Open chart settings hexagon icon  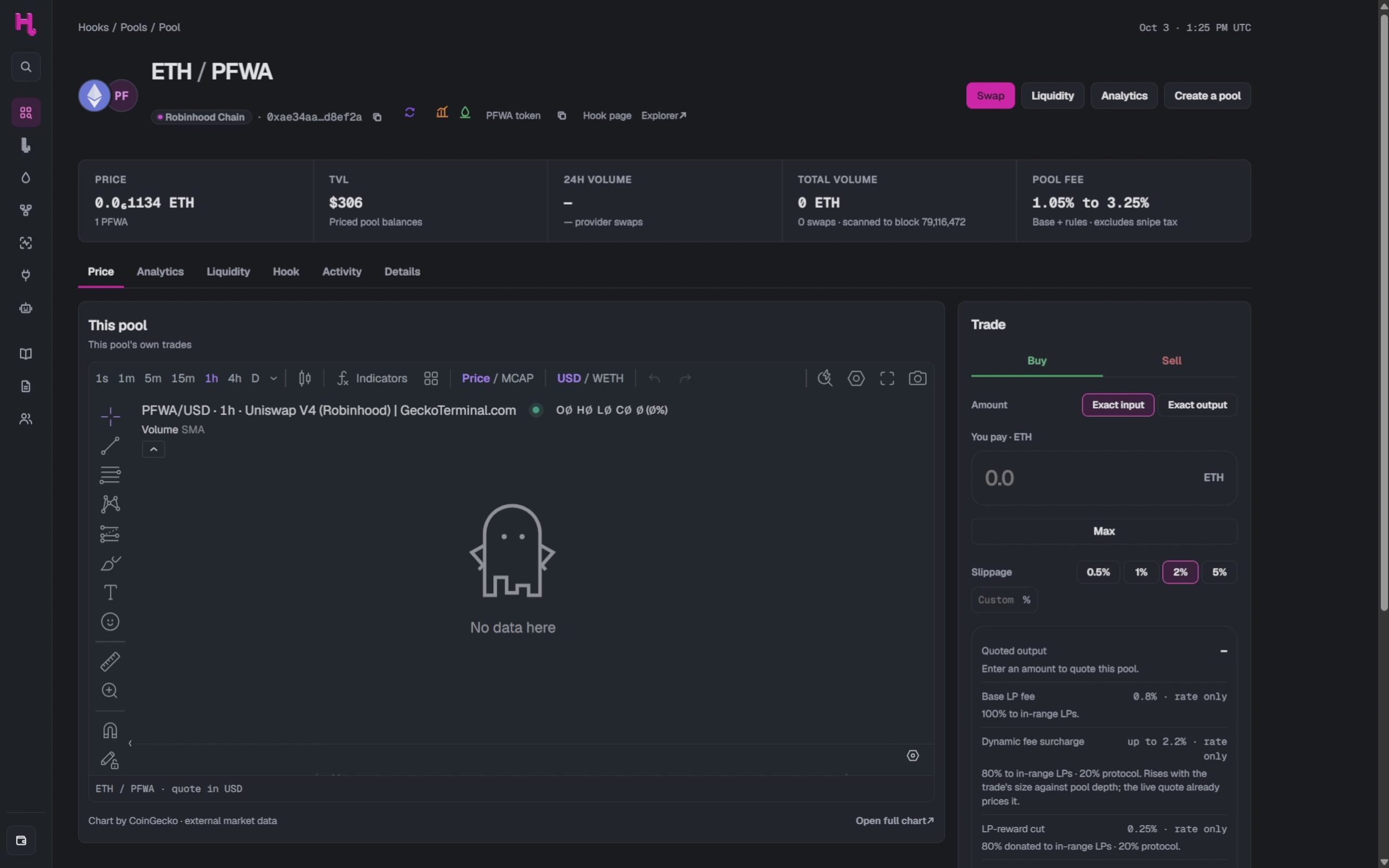pyautogui.click(x=856, y=378)
